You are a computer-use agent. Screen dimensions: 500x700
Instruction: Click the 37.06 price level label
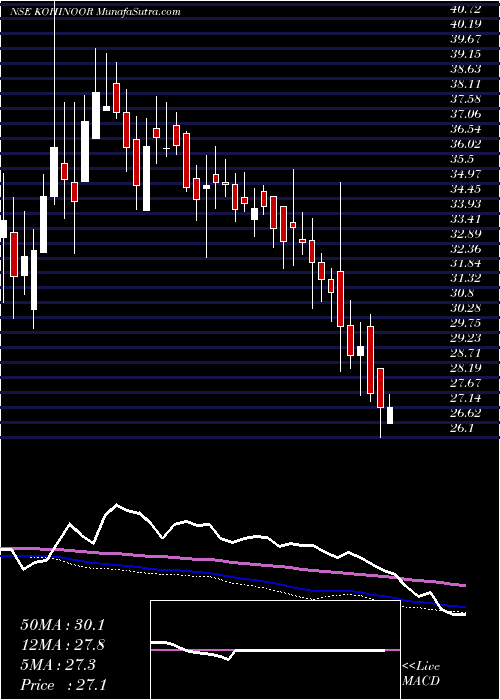[466, 114]
